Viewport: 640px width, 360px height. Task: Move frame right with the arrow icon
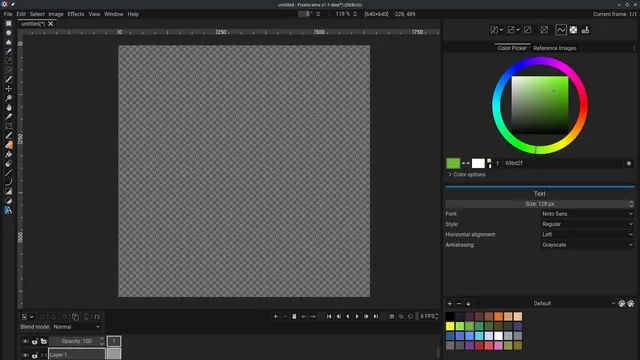pyautogui.click(x=313, y=316)
